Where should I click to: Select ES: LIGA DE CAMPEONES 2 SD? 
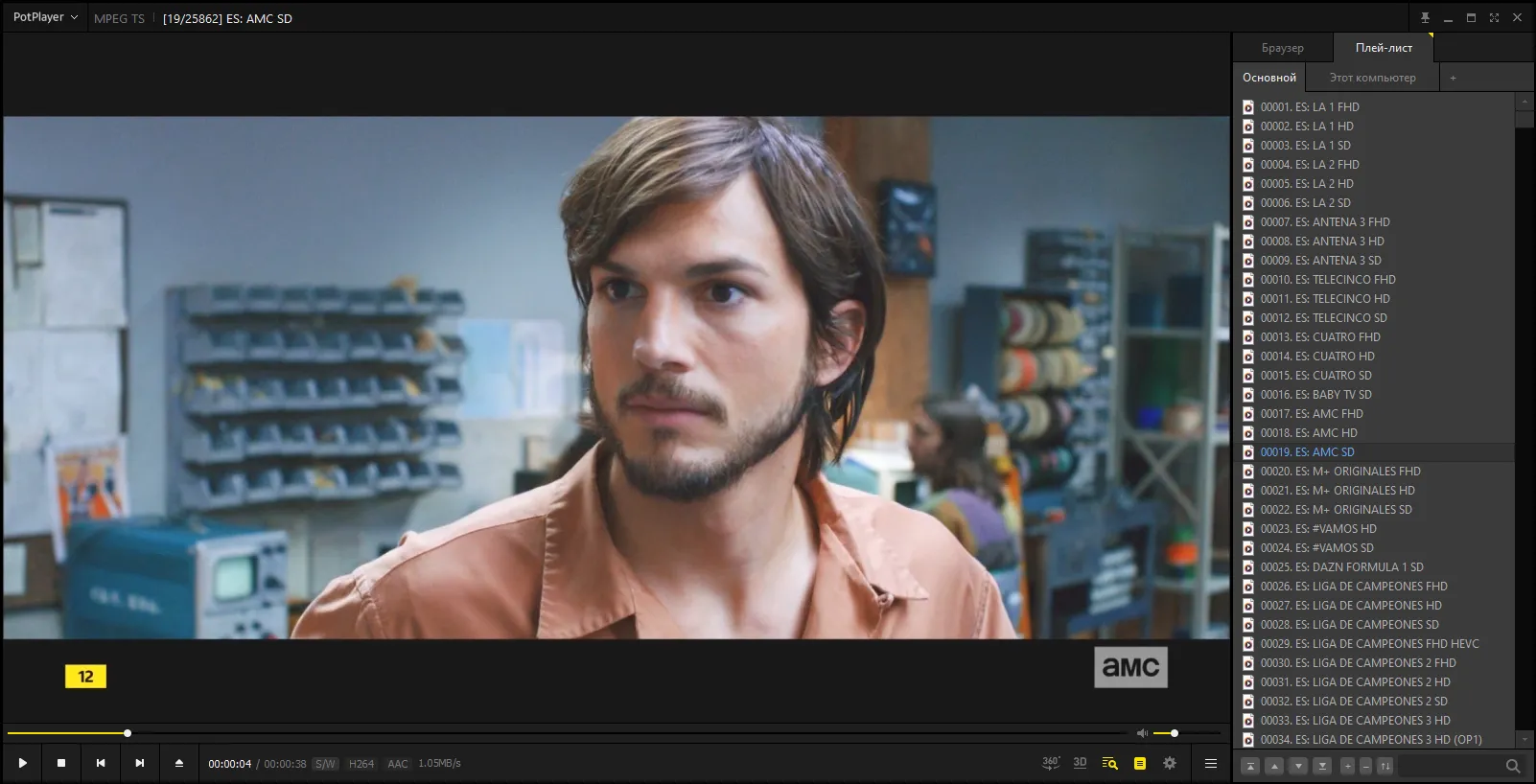point(1375,702)
